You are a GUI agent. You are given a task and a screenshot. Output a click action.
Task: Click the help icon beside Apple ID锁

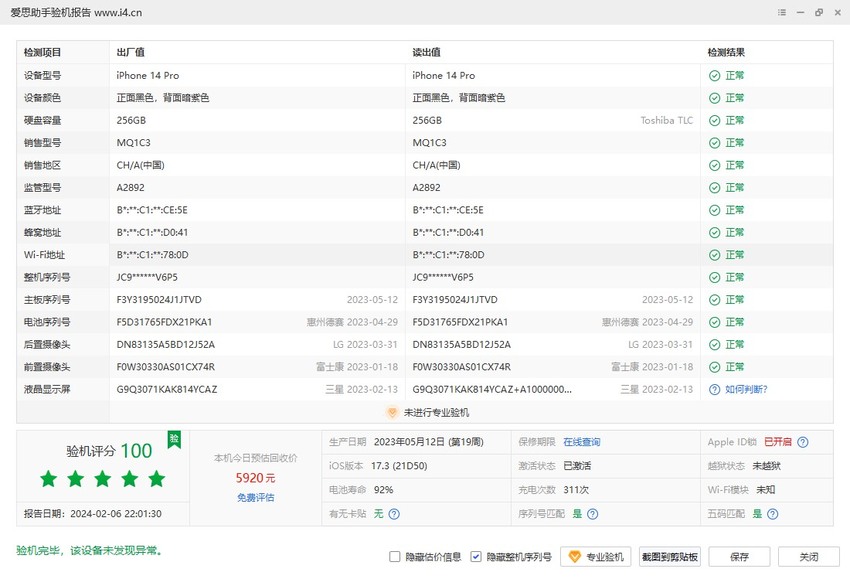tap(803, 442)
